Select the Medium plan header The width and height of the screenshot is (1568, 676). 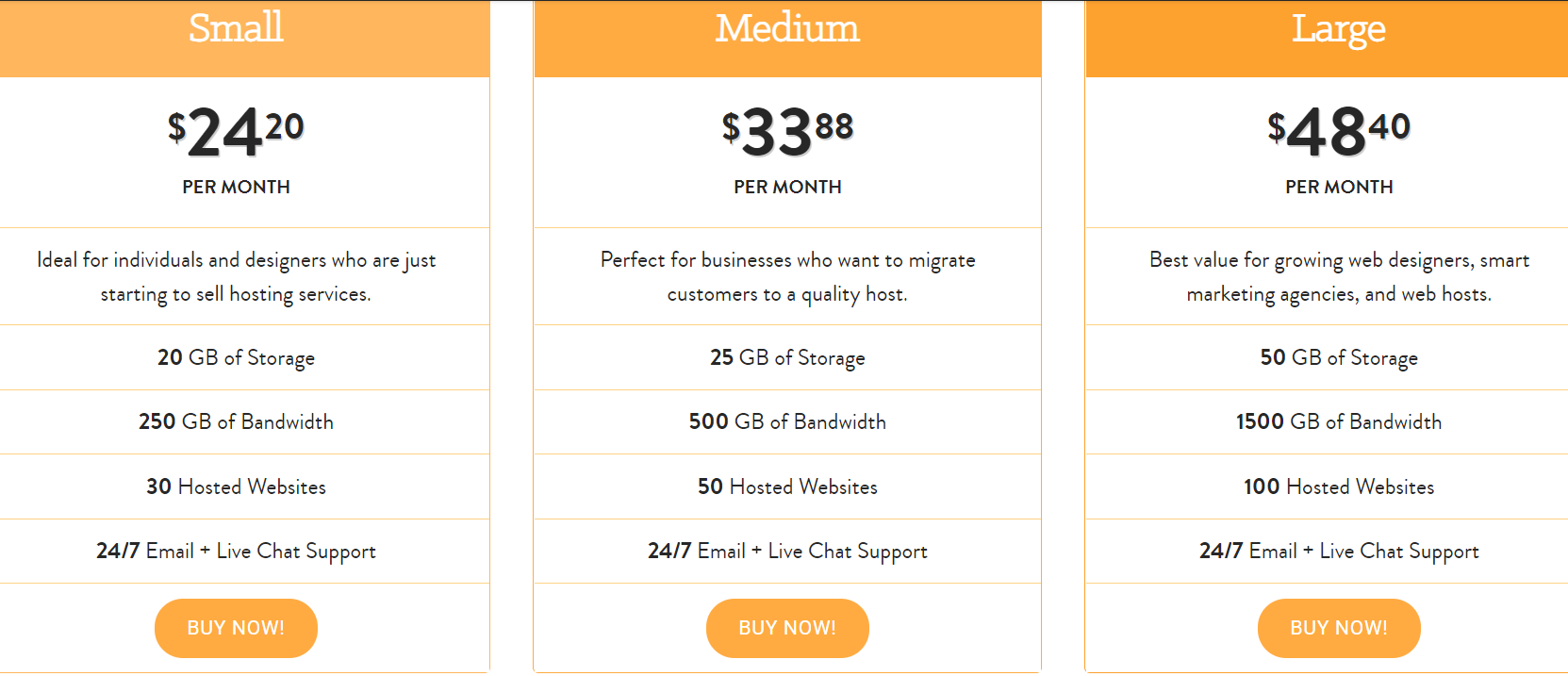(787, 39)
